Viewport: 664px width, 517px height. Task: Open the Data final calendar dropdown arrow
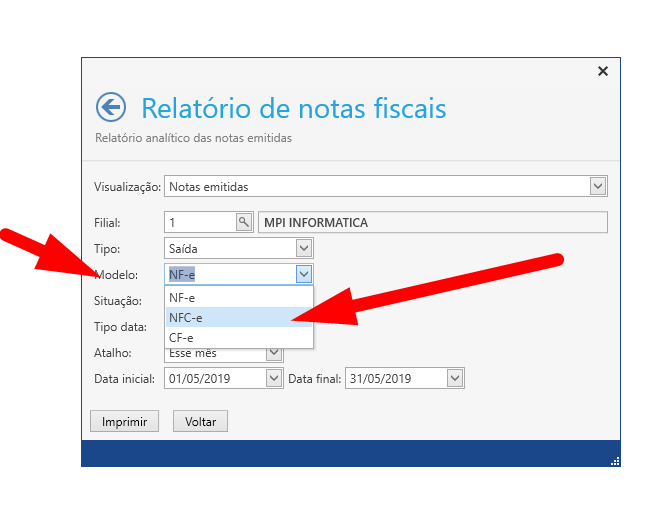click(455, 378)
